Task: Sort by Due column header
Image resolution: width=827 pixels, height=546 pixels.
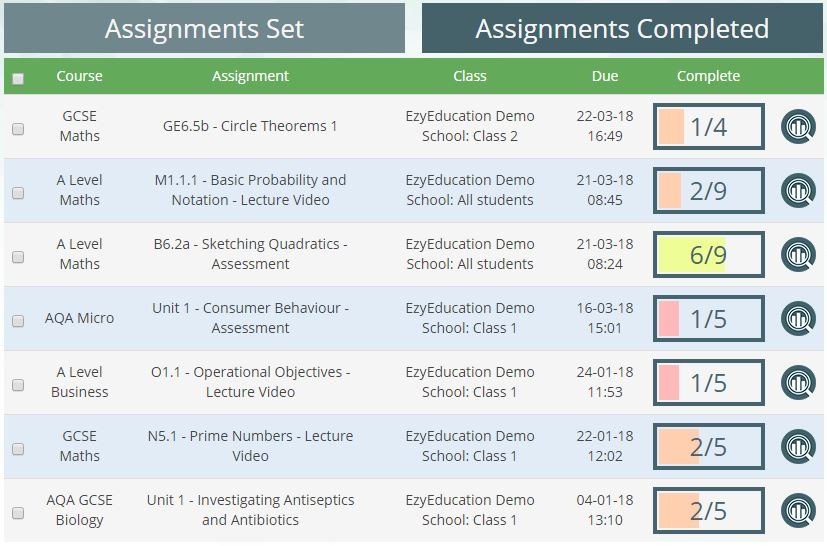Action: (x=605, y=76)
